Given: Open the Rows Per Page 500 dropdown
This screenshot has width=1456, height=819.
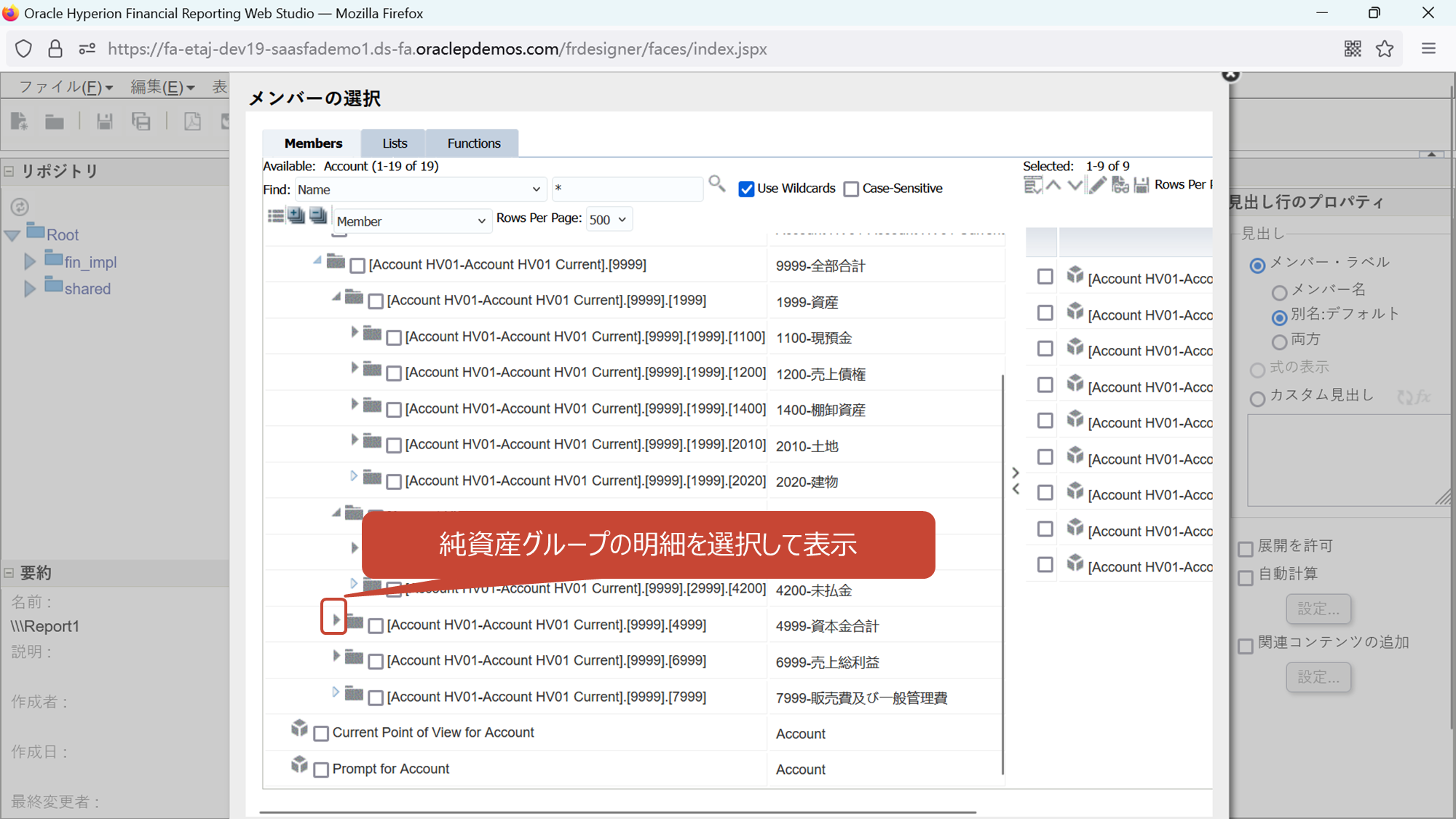Looking at the screenshot, I should [x=608, y=220].
